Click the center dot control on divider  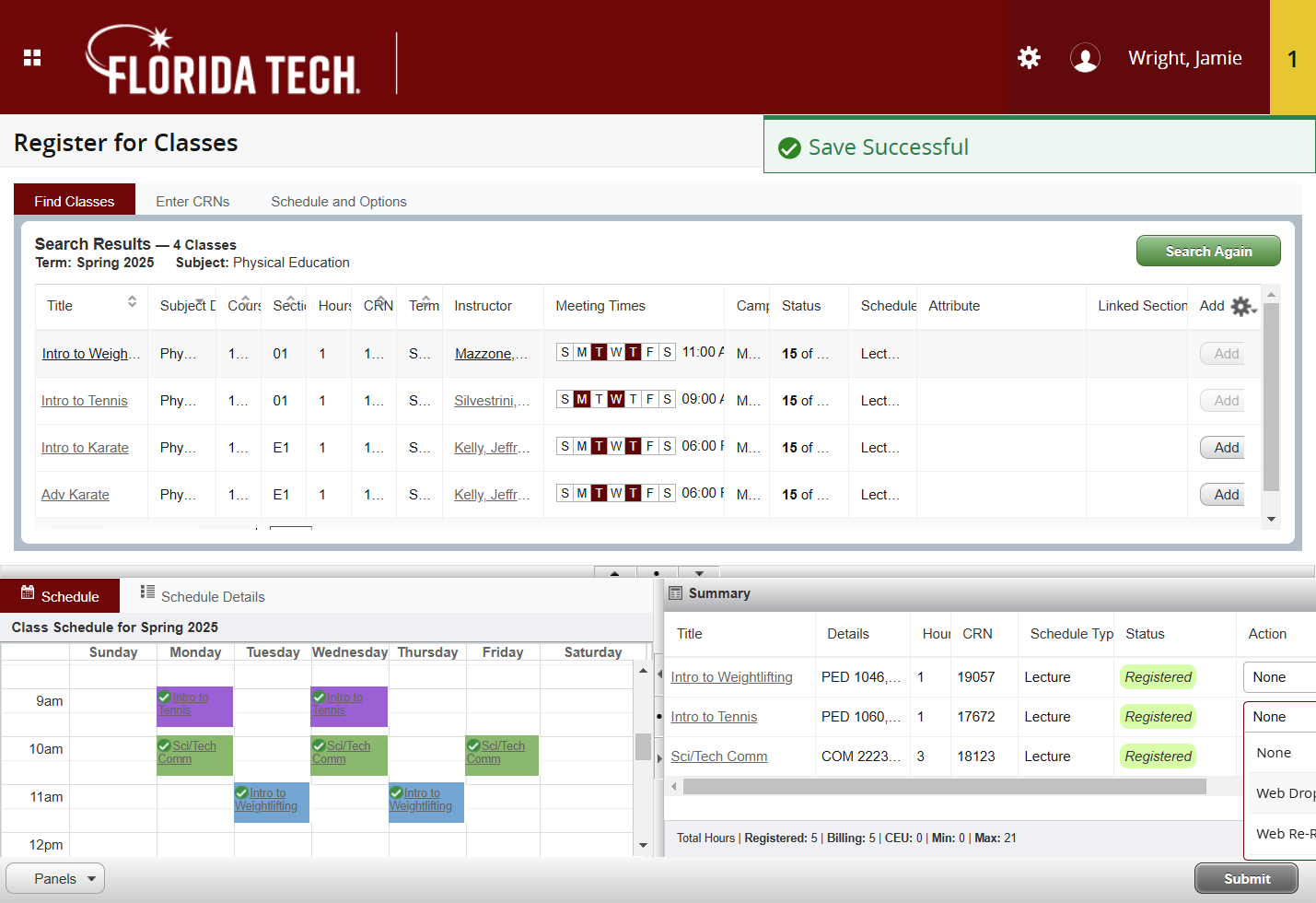coord(656,572)
